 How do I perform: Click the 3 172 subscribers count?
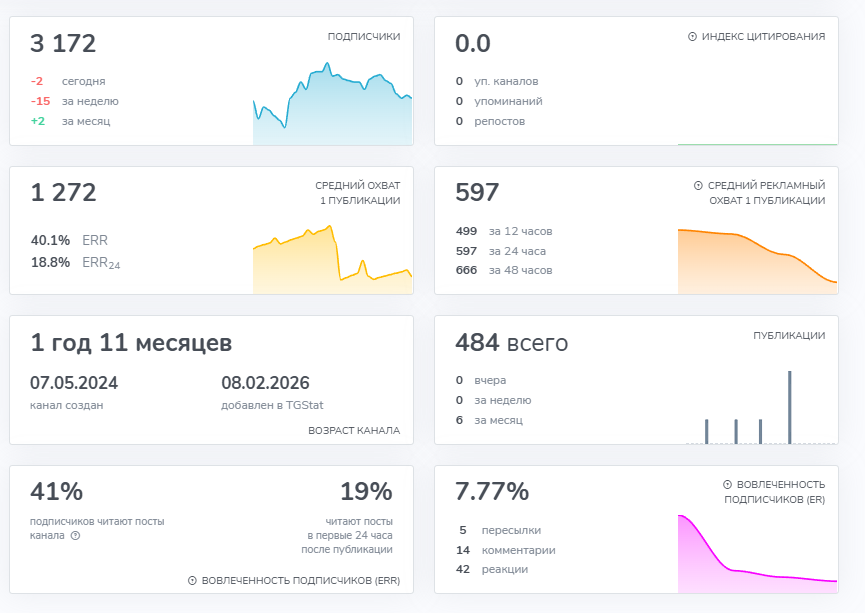[63, 44]
